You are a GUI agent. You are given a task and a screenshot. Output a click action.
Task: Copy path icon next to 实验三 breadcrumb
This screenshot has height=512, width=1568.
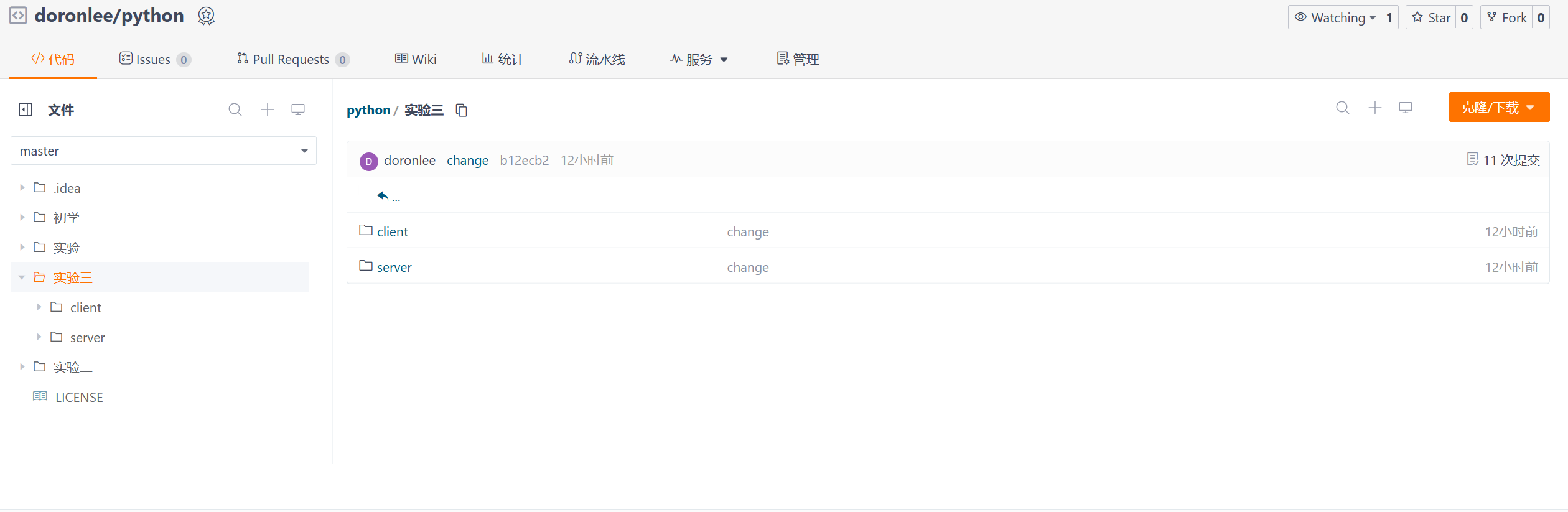461,110
